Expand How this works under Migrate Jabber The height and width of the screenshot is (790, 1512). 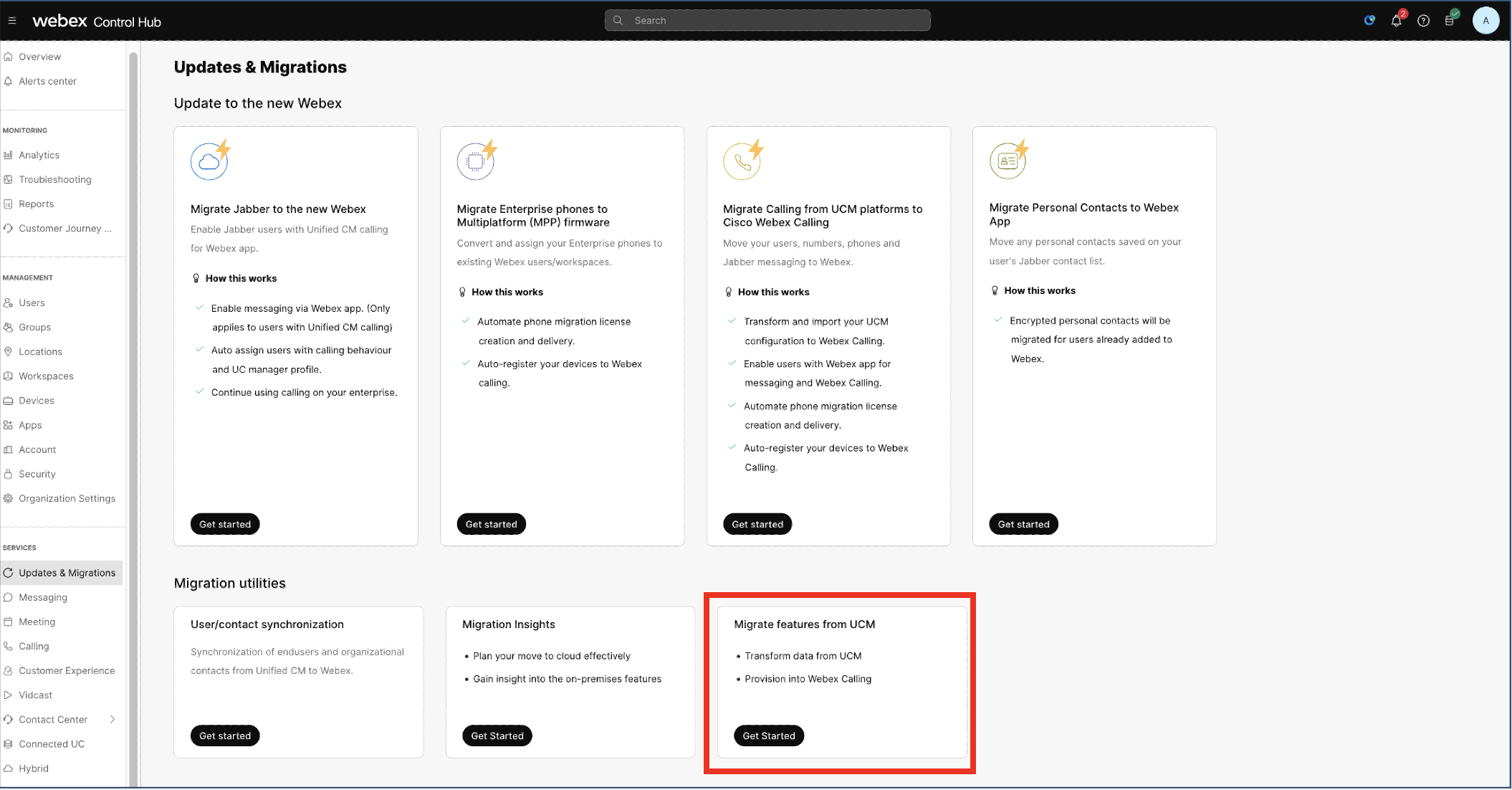click(x=241, y=278)
